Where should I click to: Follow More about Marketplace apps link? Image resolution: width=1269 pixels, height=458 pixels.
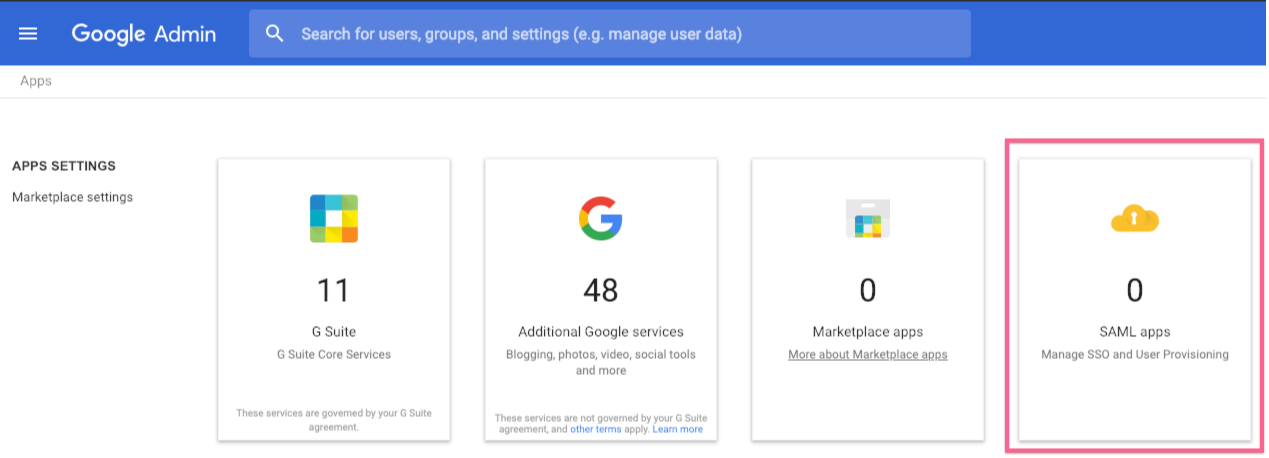click(x=867, y=355)
